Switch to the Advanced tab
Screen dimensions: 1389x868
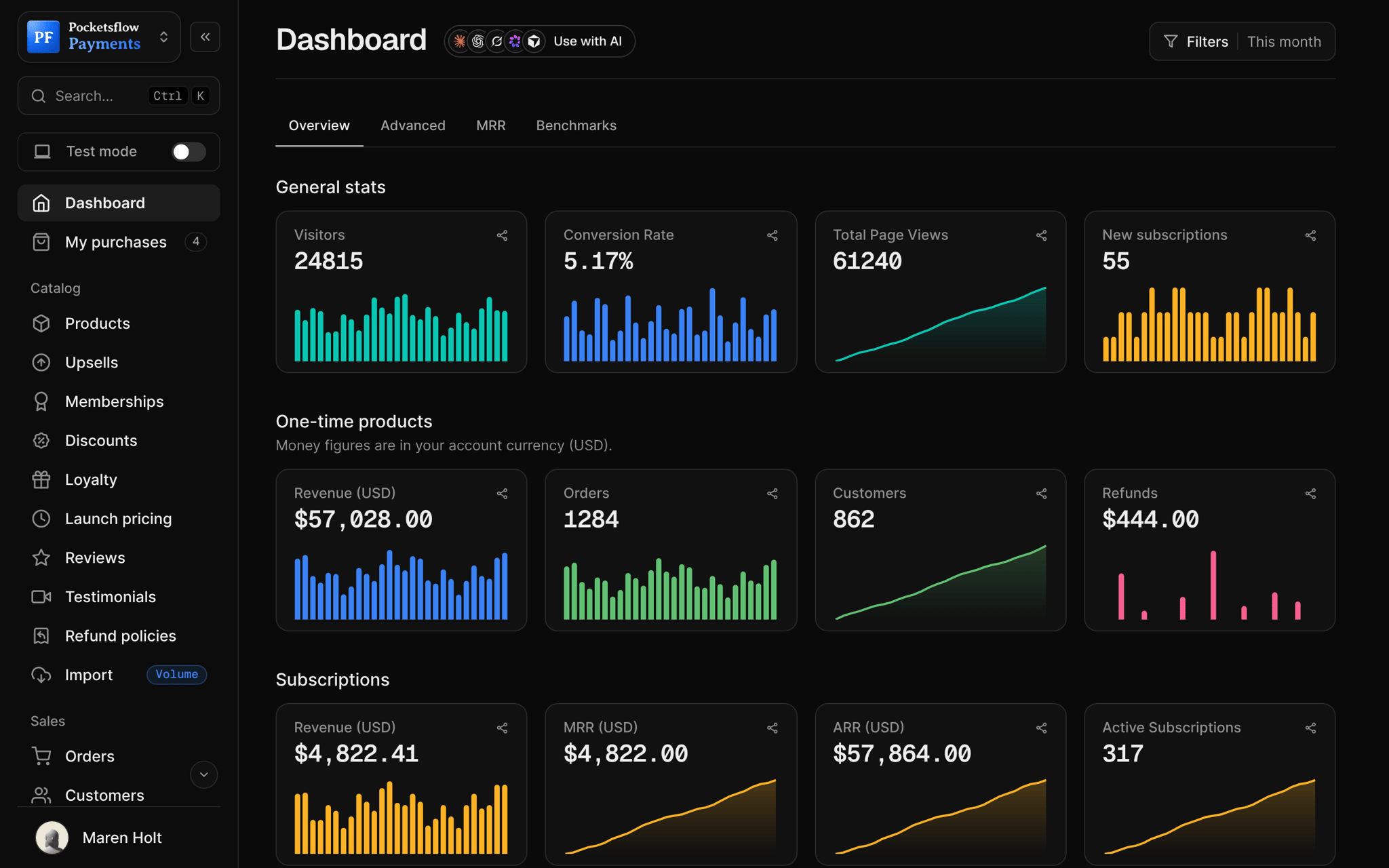[x=412, y=125]
